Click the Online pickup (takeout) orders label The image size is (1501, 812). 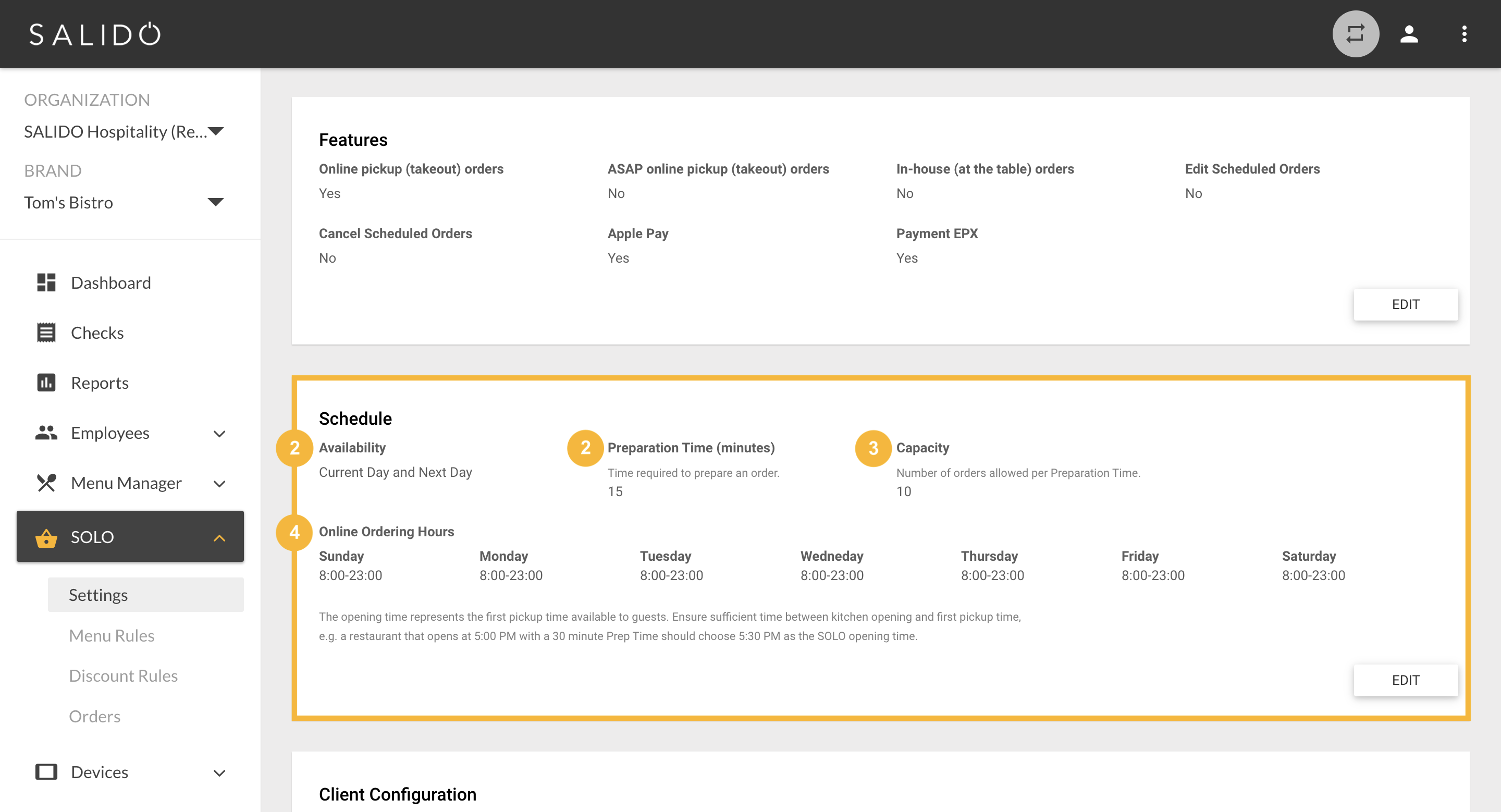click(x=411, y=169)
